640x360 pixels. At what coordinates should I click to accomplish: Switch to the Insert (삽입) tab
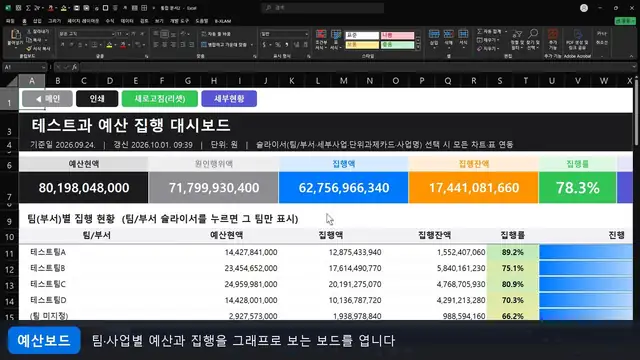(x=37, y=21)
